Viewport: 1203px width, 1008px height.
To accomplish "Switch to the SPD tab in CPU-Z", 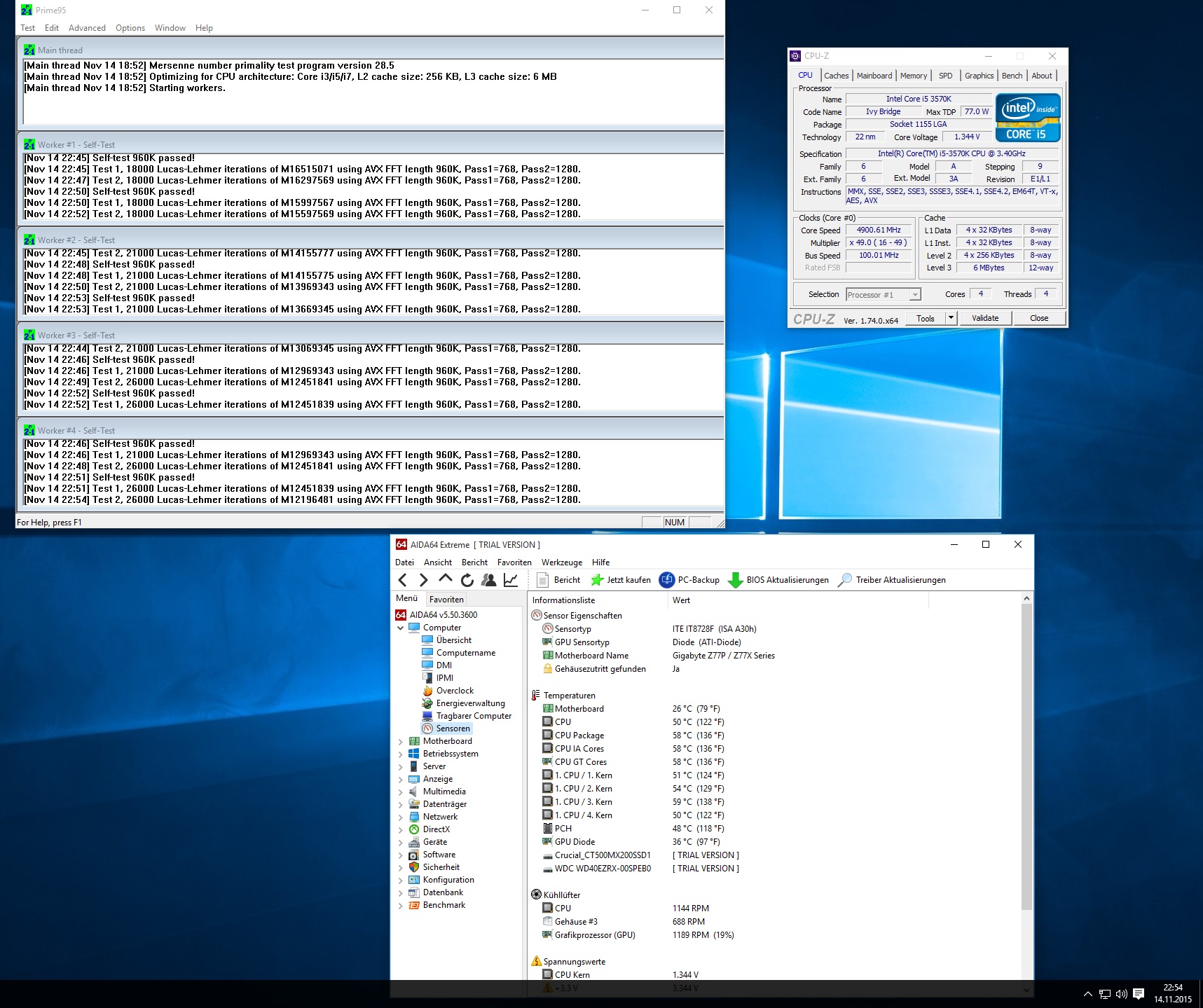I will (945, 76).
